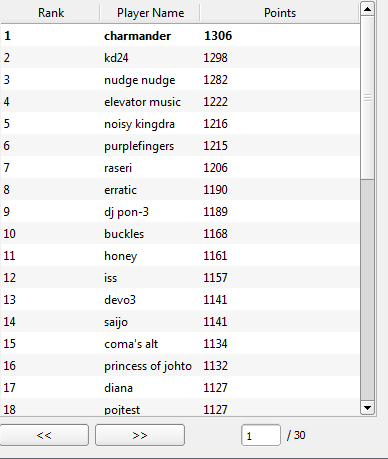Select player kd24 in the ranking
388x459 pixels.
(180, 58)
